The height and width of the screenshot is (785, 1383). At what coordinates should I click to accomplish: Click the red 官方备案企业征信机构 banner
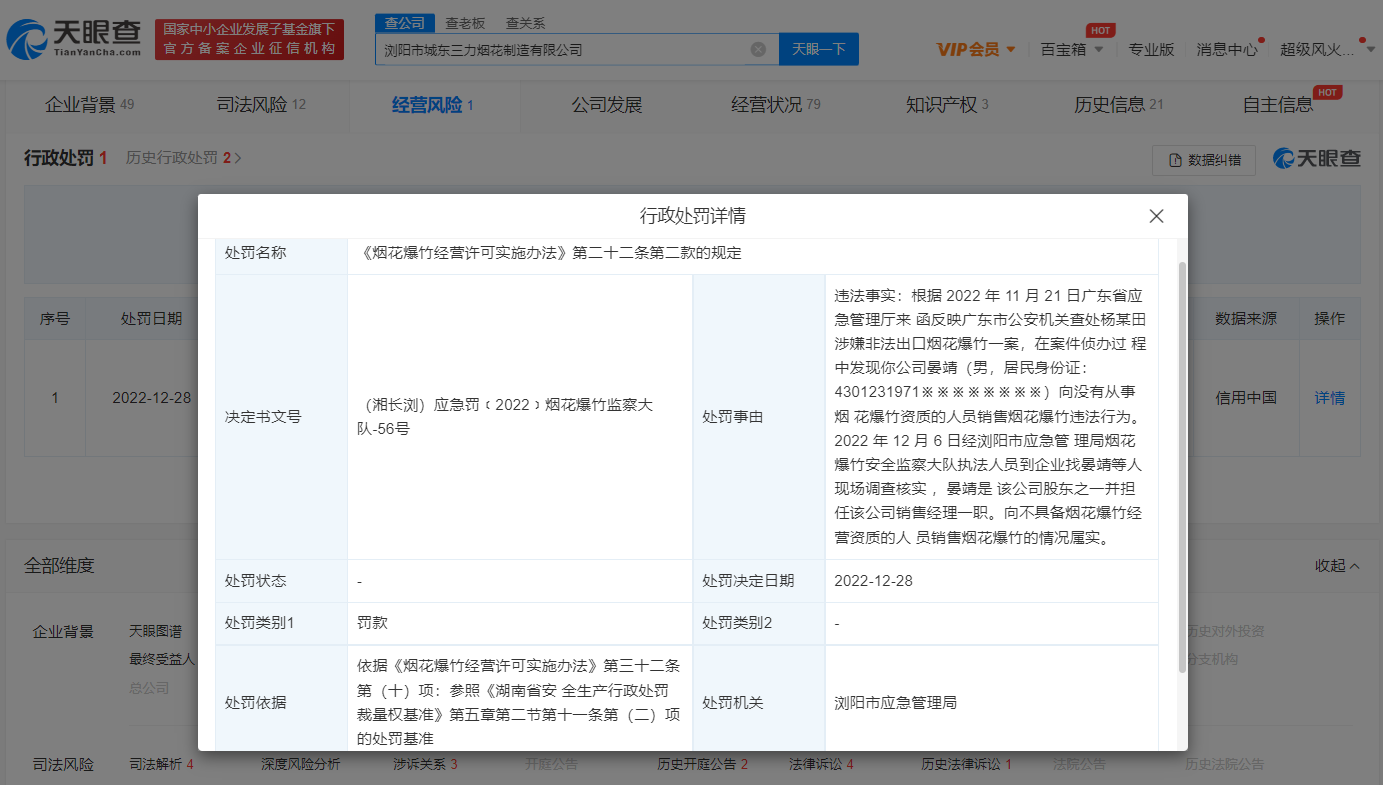[250, 39]
